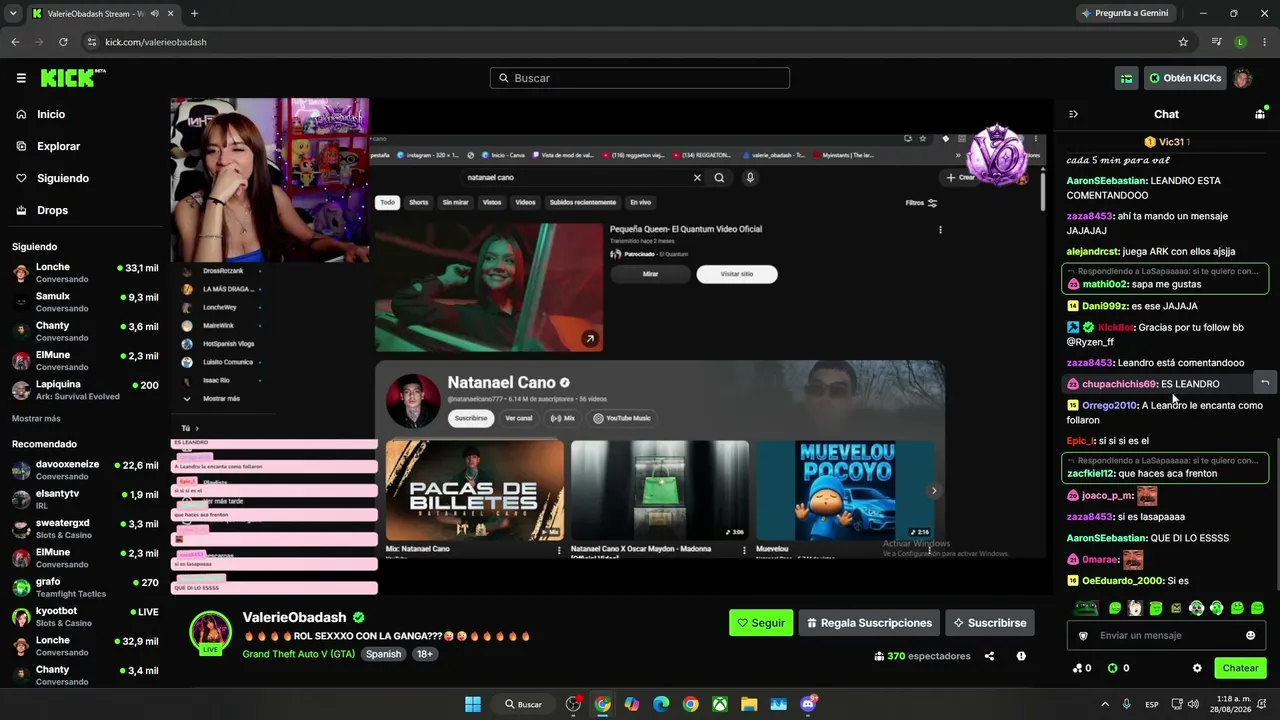Click the Suscribirse button
The height and width of the screenshot is (720, 1280).
pyautogui.click(x=990, y=623)
